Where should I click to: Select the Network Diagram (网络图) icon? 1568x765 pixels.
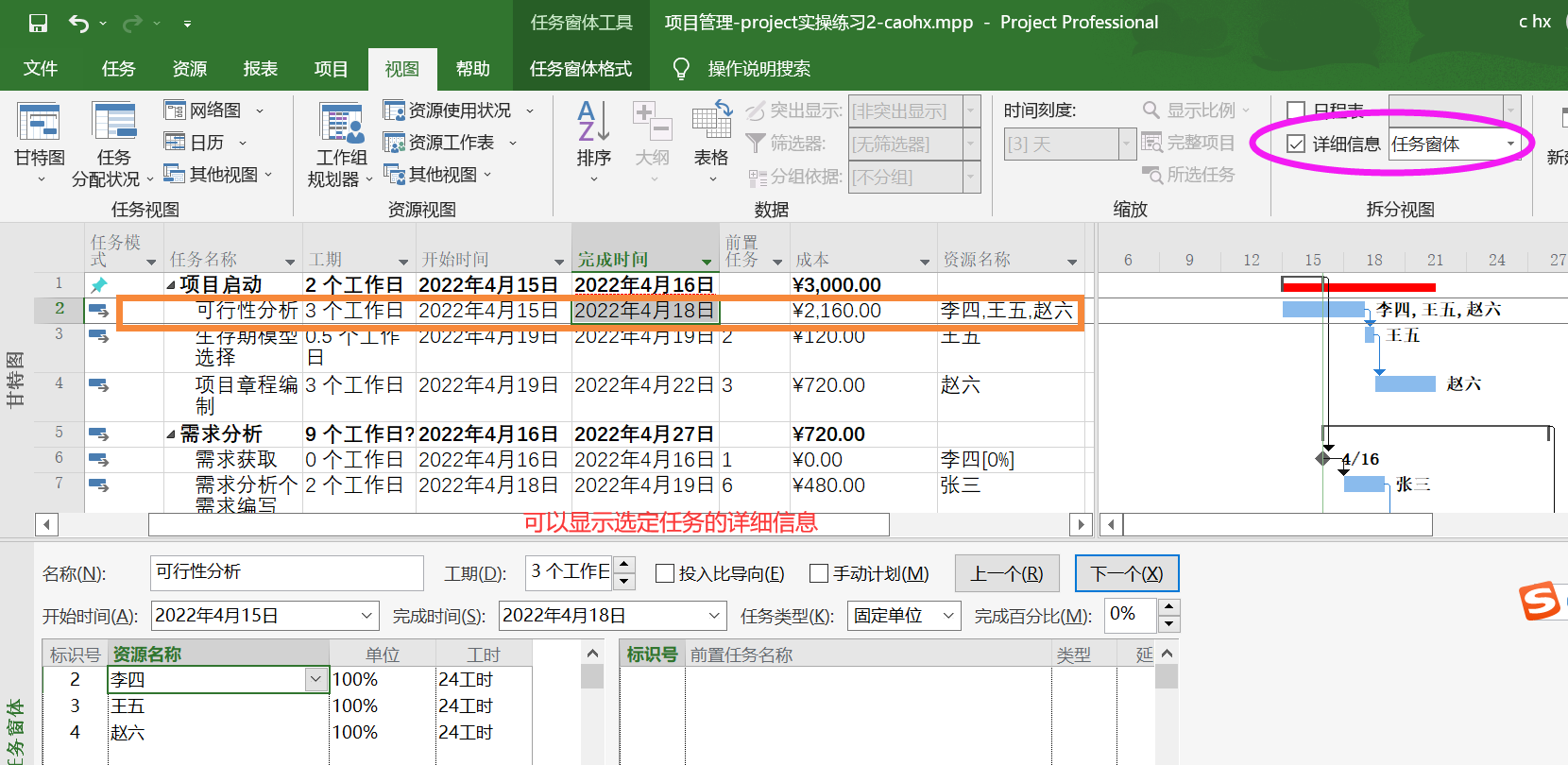[x=175, y=110]
